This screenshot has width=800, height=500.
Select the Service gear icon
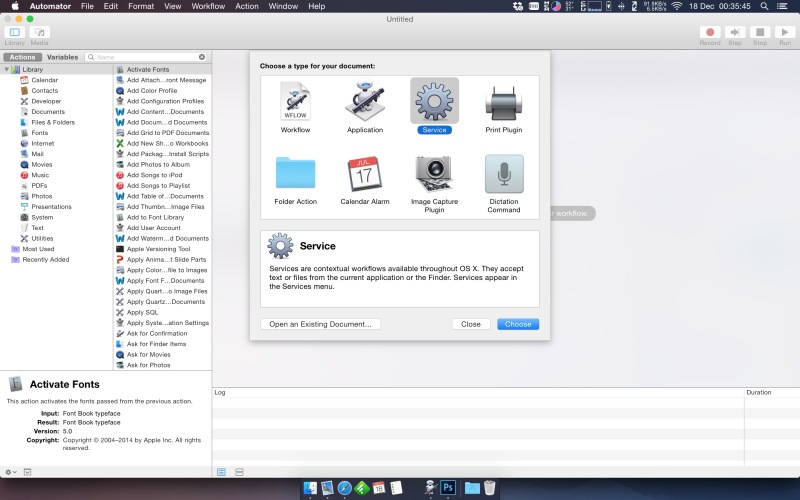point(434,101)
